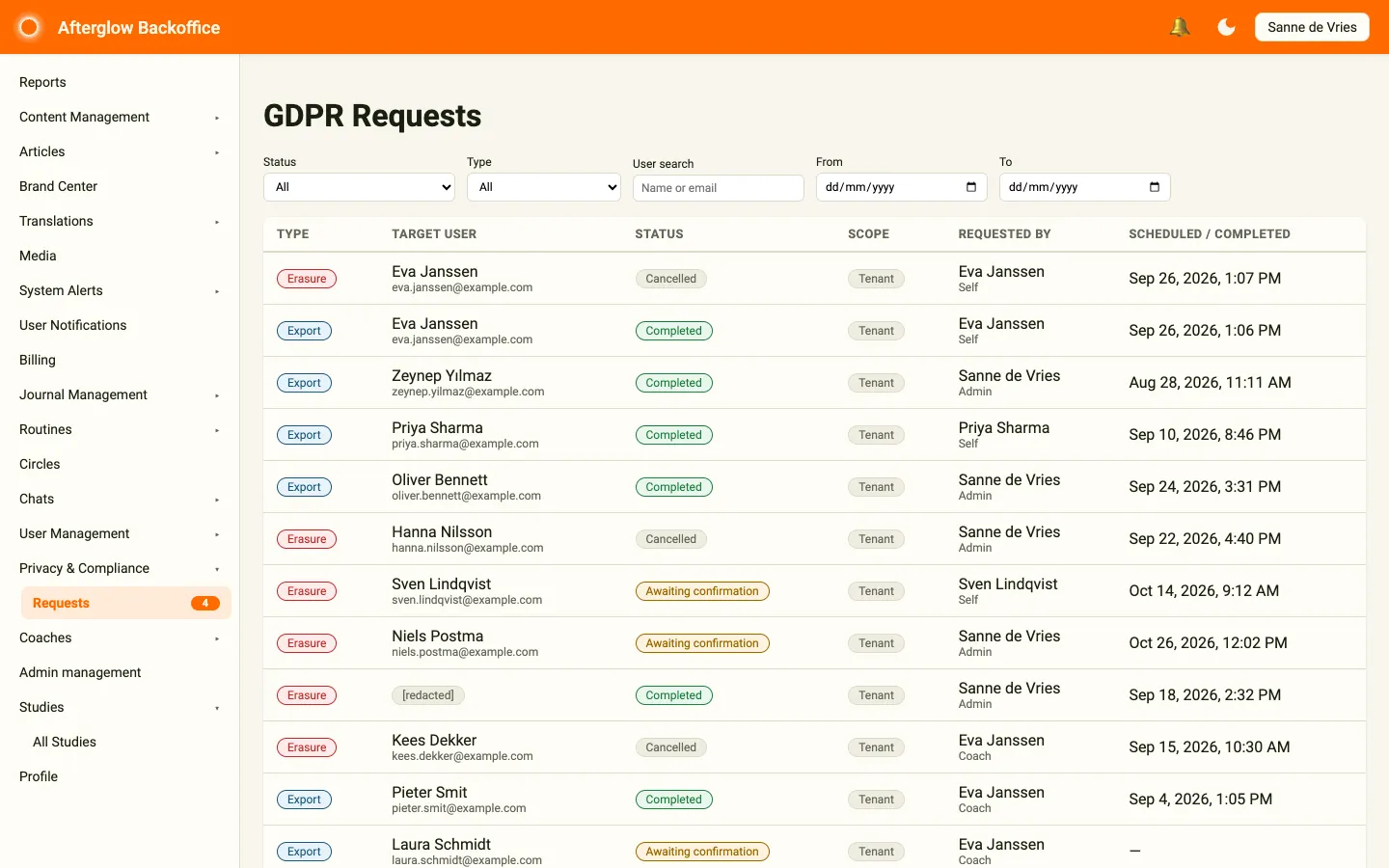
Task: Open Profile page
Action: click(x=120, y=776)
